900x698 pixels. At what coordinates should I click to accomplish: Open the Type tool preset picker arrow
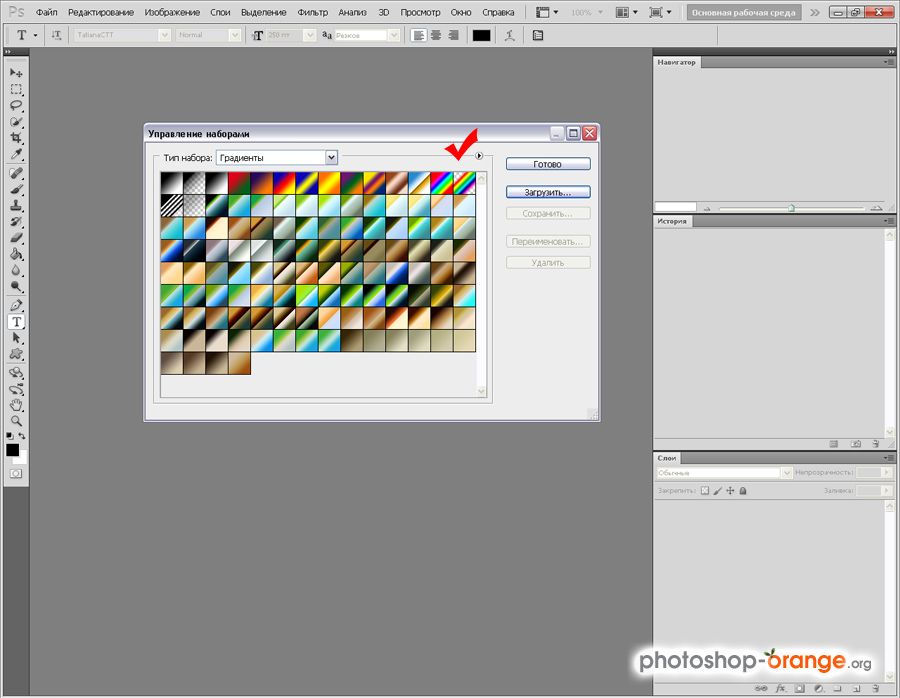click(x=35, y=35)
